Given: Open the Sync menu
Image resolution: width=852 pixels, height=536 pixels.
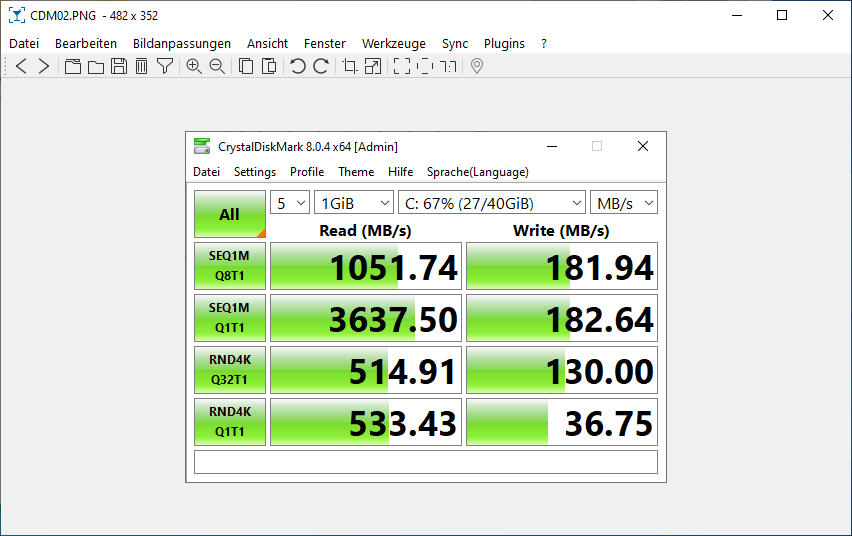Looking at the screenshot, I should coord(455,43).
